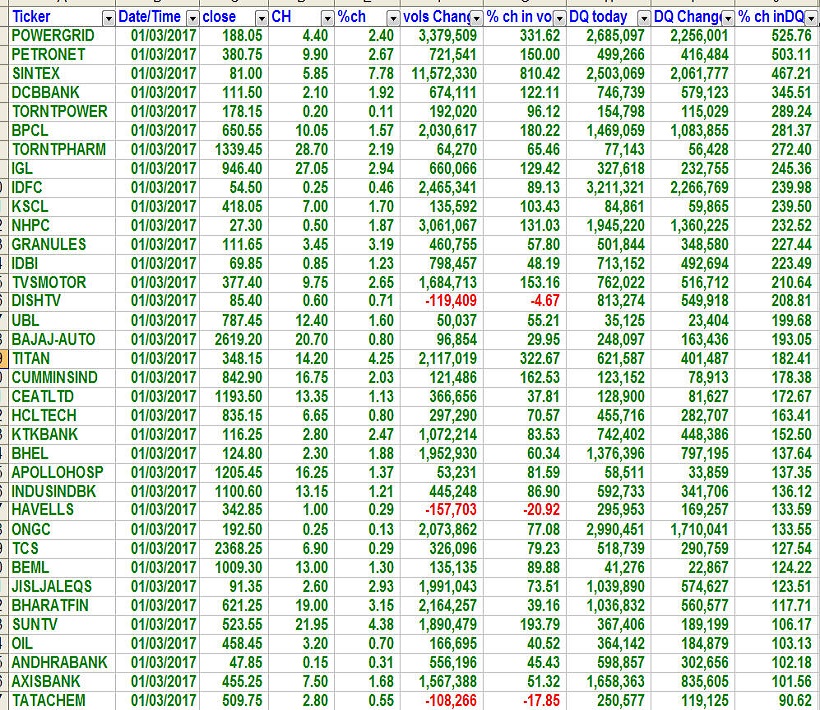The width and height of the screenshot is (820, 710).
Task: Click the 525.76 value in POWERGRID row
Action: [777, 36]
